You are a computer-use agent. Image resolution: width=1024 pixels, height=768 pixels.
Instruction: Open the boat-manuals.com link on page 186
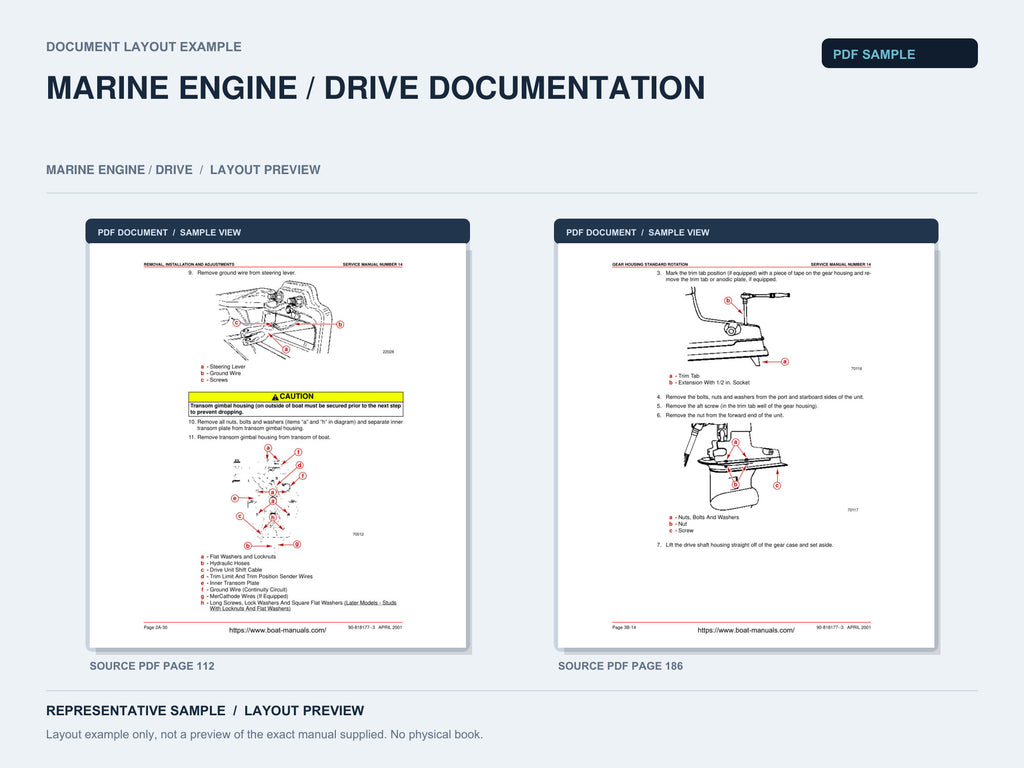tap(746, 630)
